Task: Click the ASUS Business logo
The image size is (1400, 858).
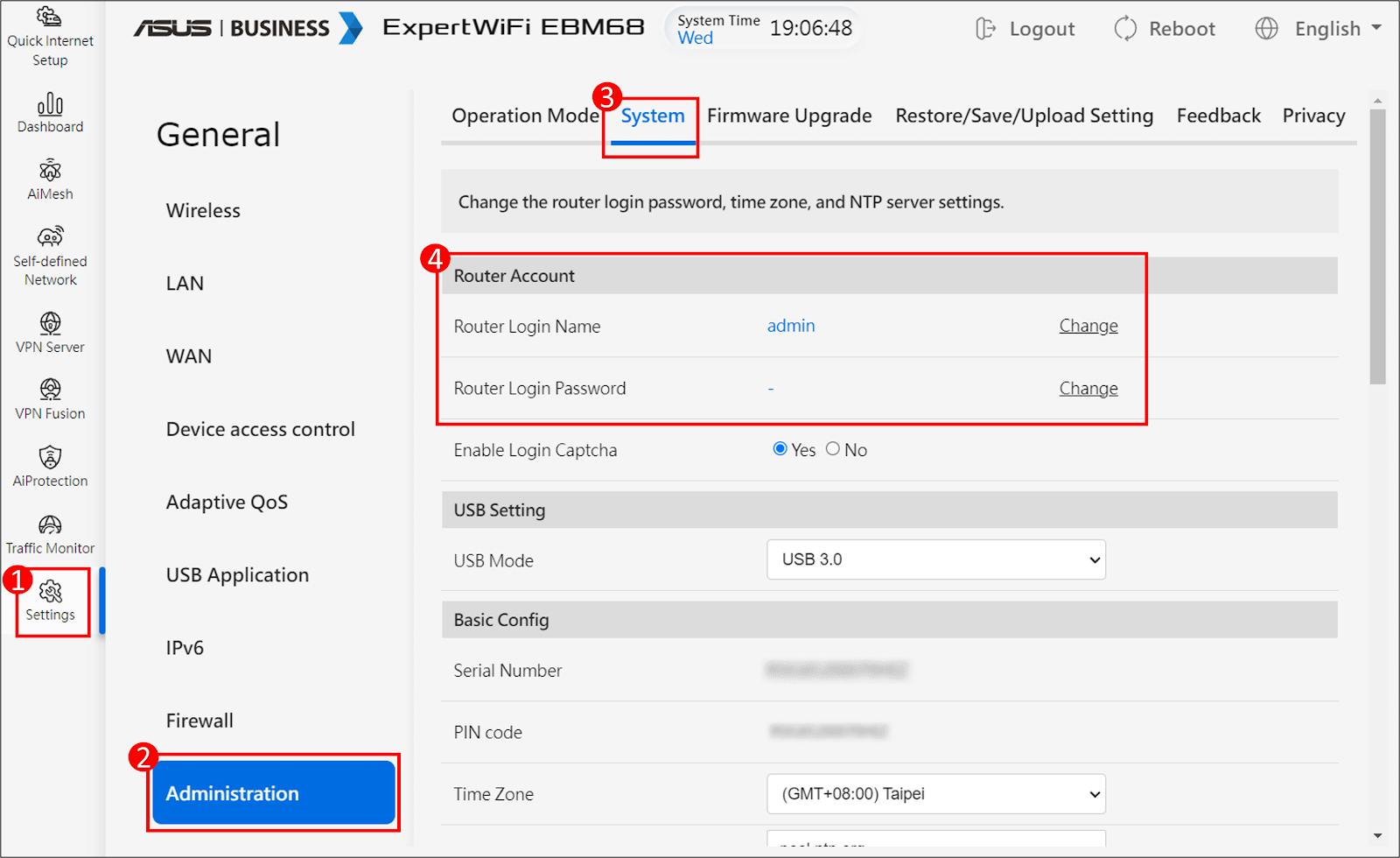Action: pyautogui.click(x=248, y=28)
